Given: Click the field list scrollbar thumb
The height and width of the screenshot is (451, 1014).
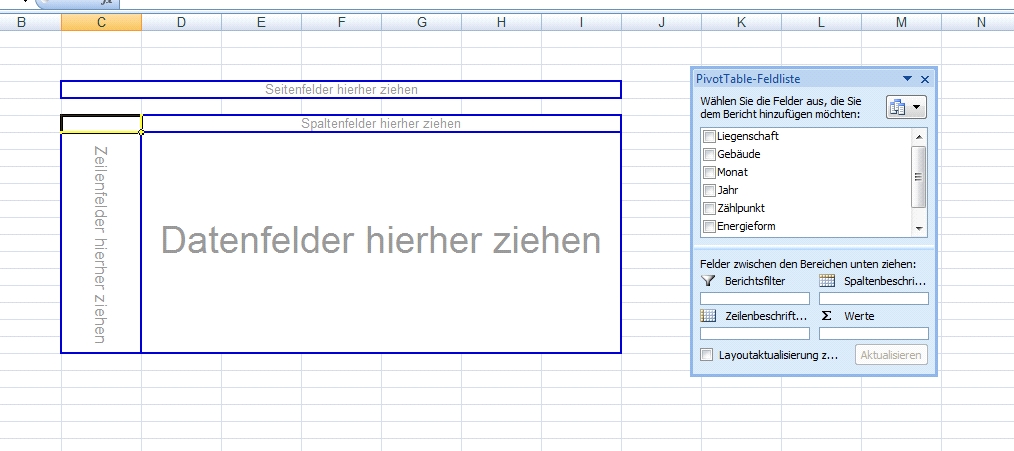Looking at the screenshot, I should 918,177.
